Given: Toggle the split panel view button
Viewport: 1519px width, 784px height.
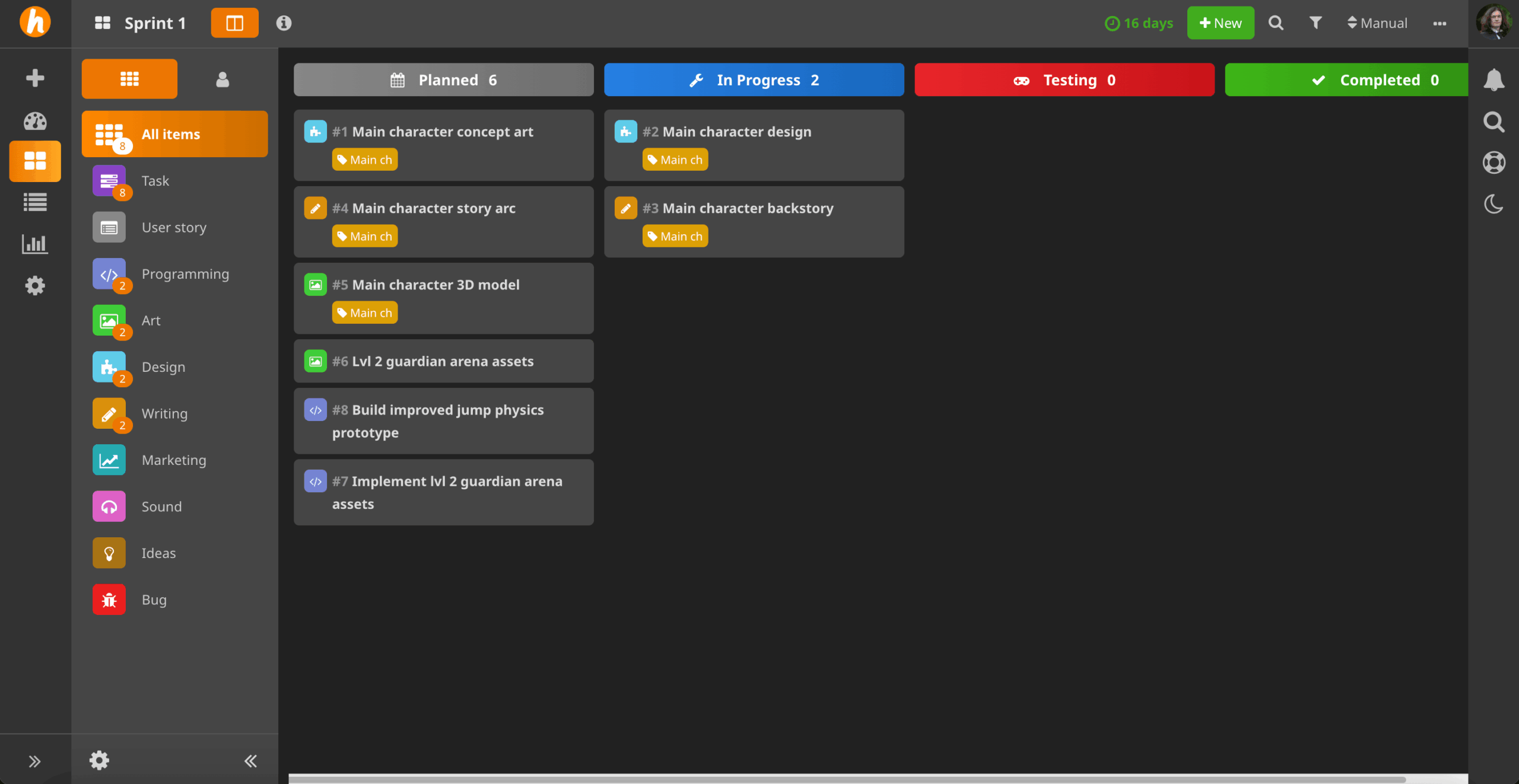Looking at the screenshot, I should [234, 23].
